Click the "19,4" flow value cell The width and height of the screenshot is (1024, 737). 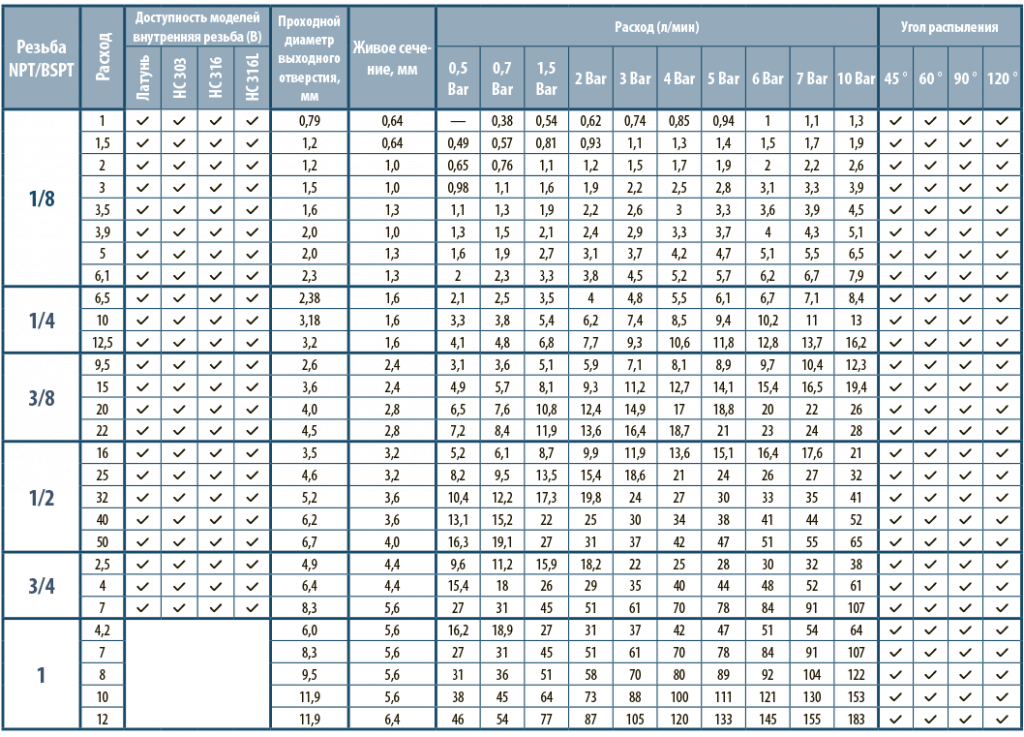click(x=856, y=387)
